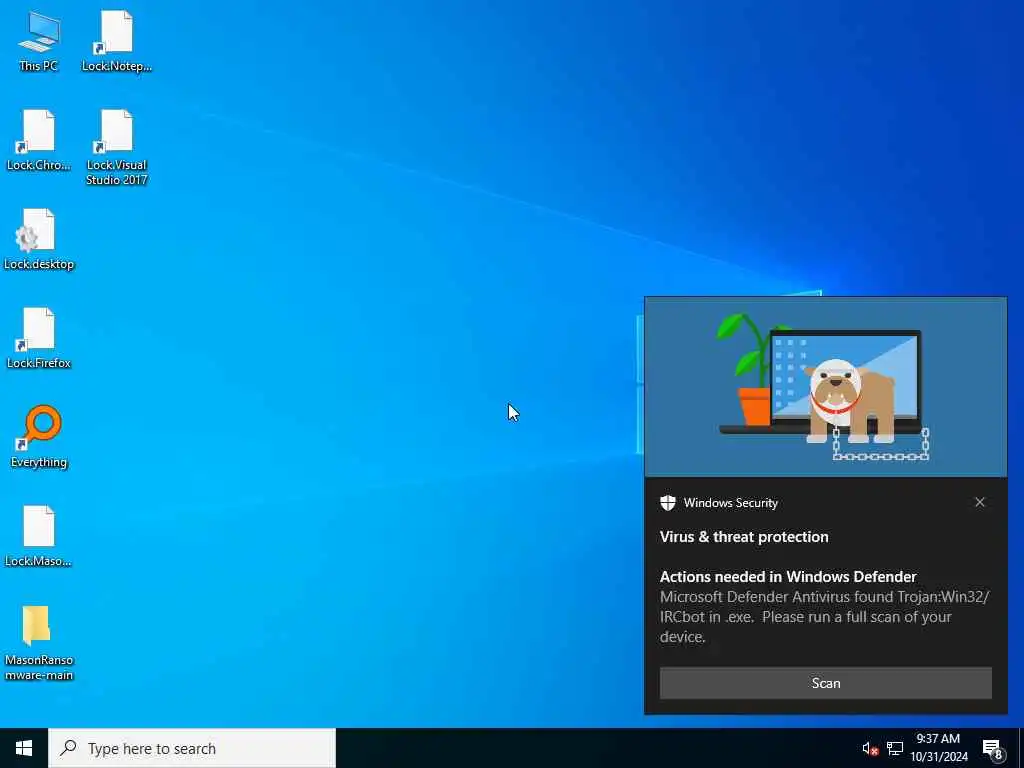The width and height of the screenshot is (1024, 768).
Task: Click the Trojan:Win32/IRCbot message text
Action: pos(824,616)
